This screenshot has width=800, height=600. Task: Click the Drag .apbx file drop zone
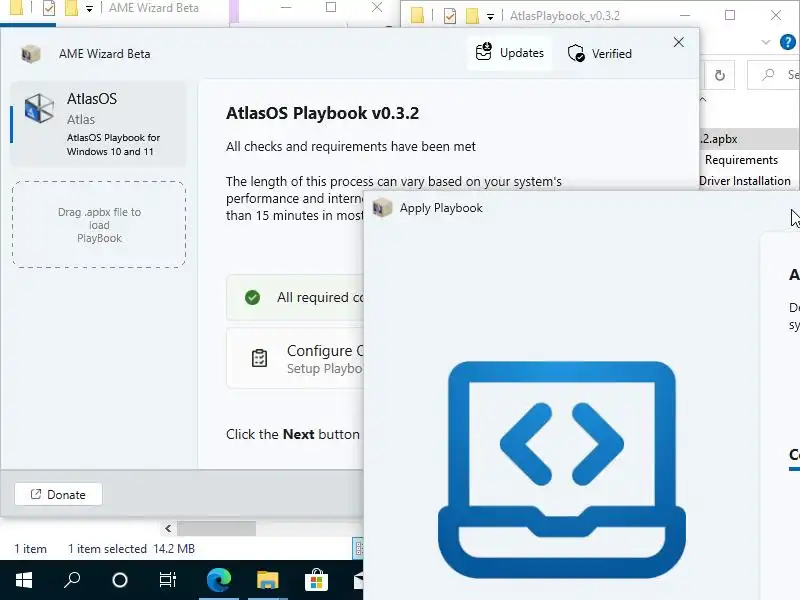[99, 224]
